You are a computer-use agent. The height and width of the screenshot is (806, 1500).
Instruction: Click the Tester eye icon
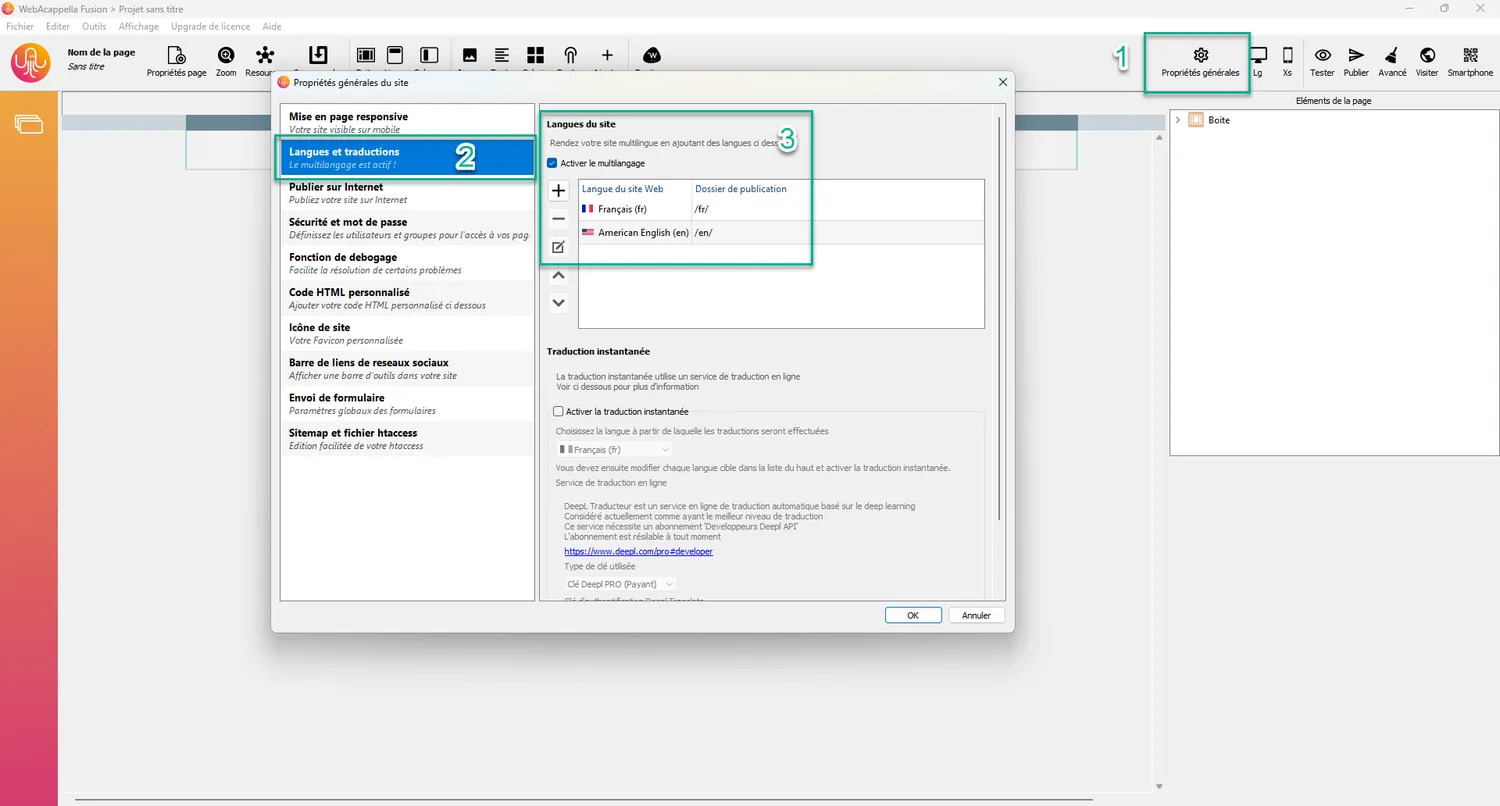click(x=1322, y=55)
